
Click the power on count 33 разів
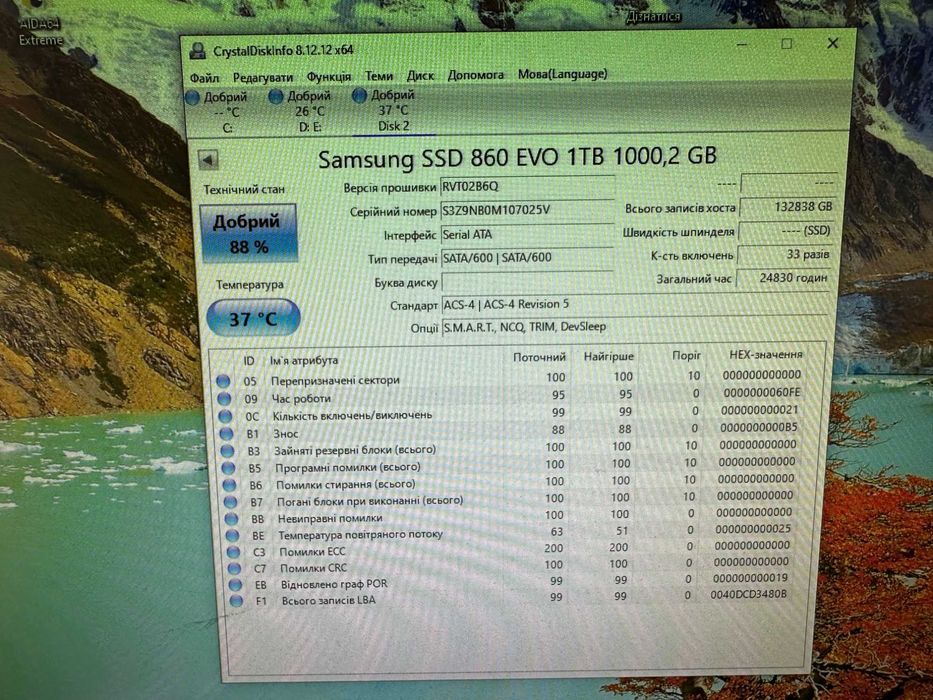pos(784,254)
